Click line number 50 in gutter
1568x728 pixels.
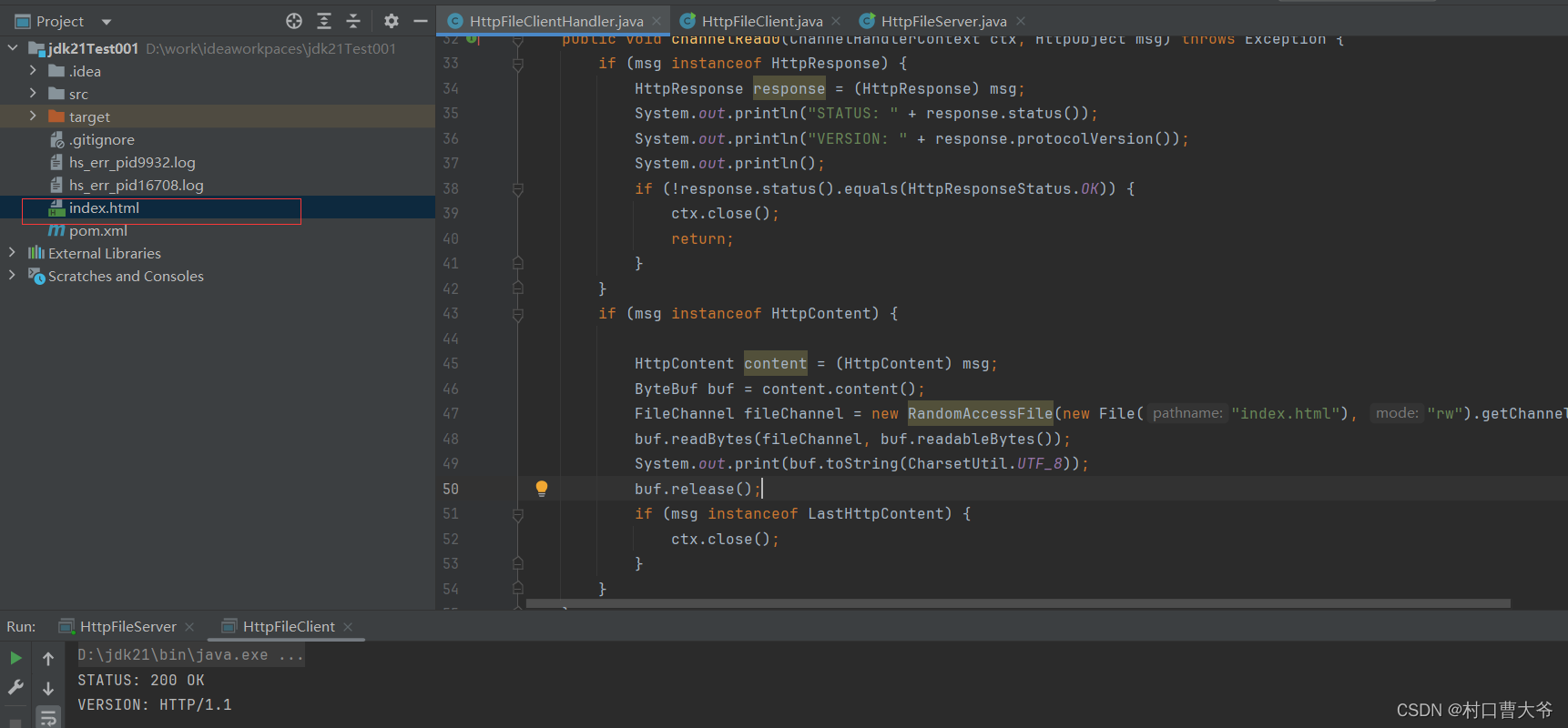click(x=451, y=489)
